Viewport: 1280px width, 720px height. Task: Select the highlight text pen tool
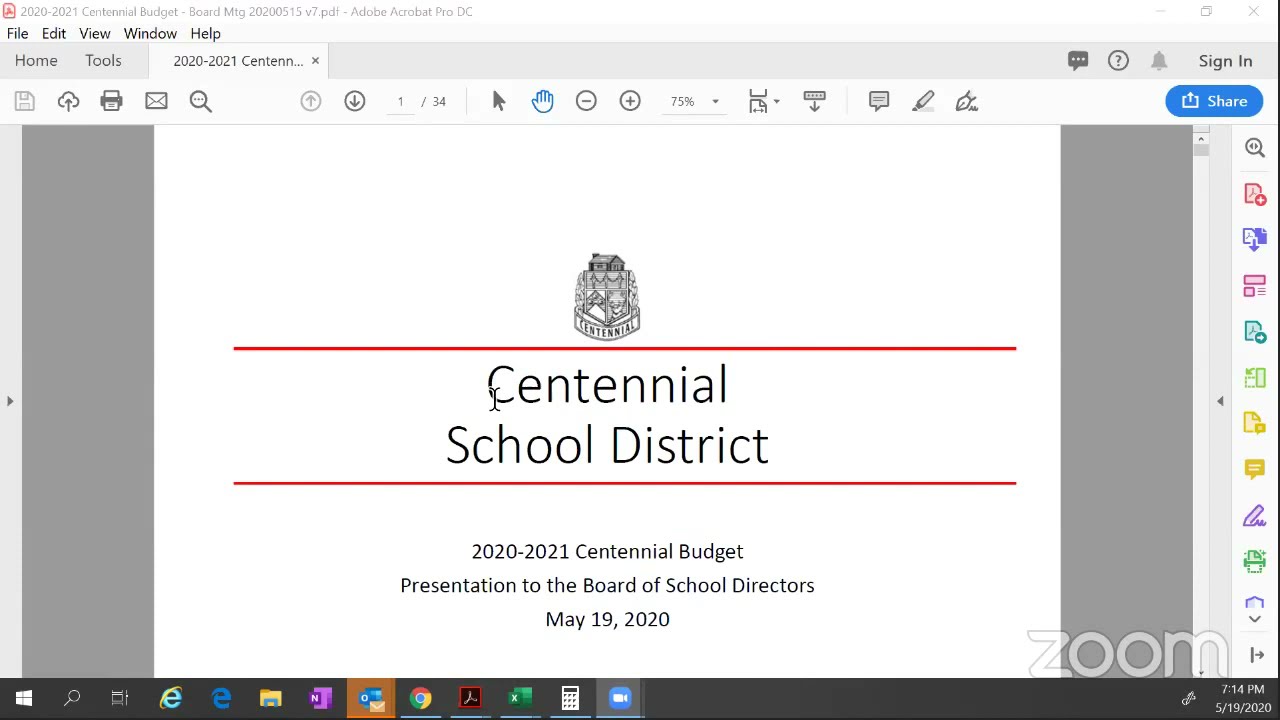click(923, 101)
